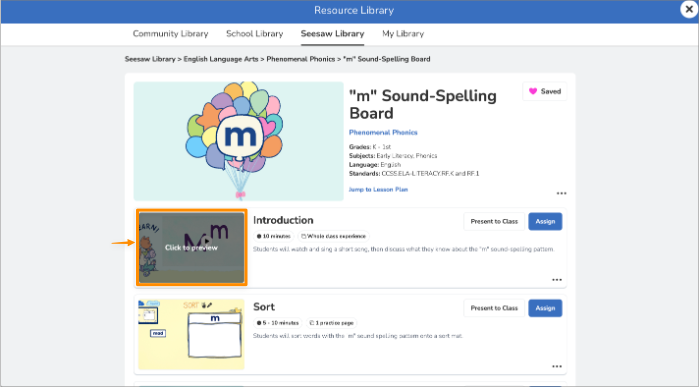This screenshot has width=699, height=387.
Task: Toggle the pink heart Saved button
Action: click(544, 91)
